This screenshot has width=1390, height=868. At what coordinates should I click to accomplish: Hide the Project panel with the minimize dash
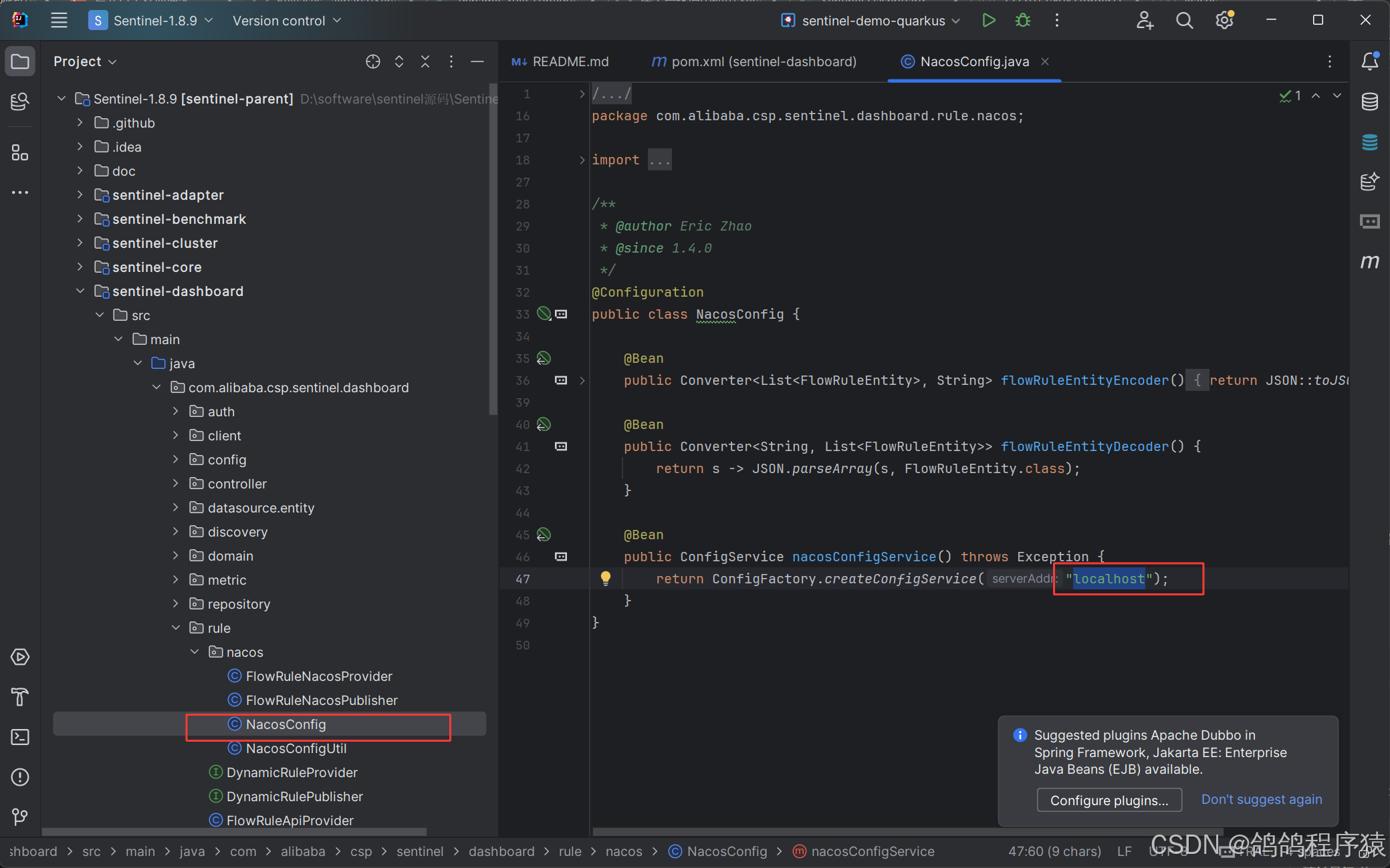click(x=477, y=61)
